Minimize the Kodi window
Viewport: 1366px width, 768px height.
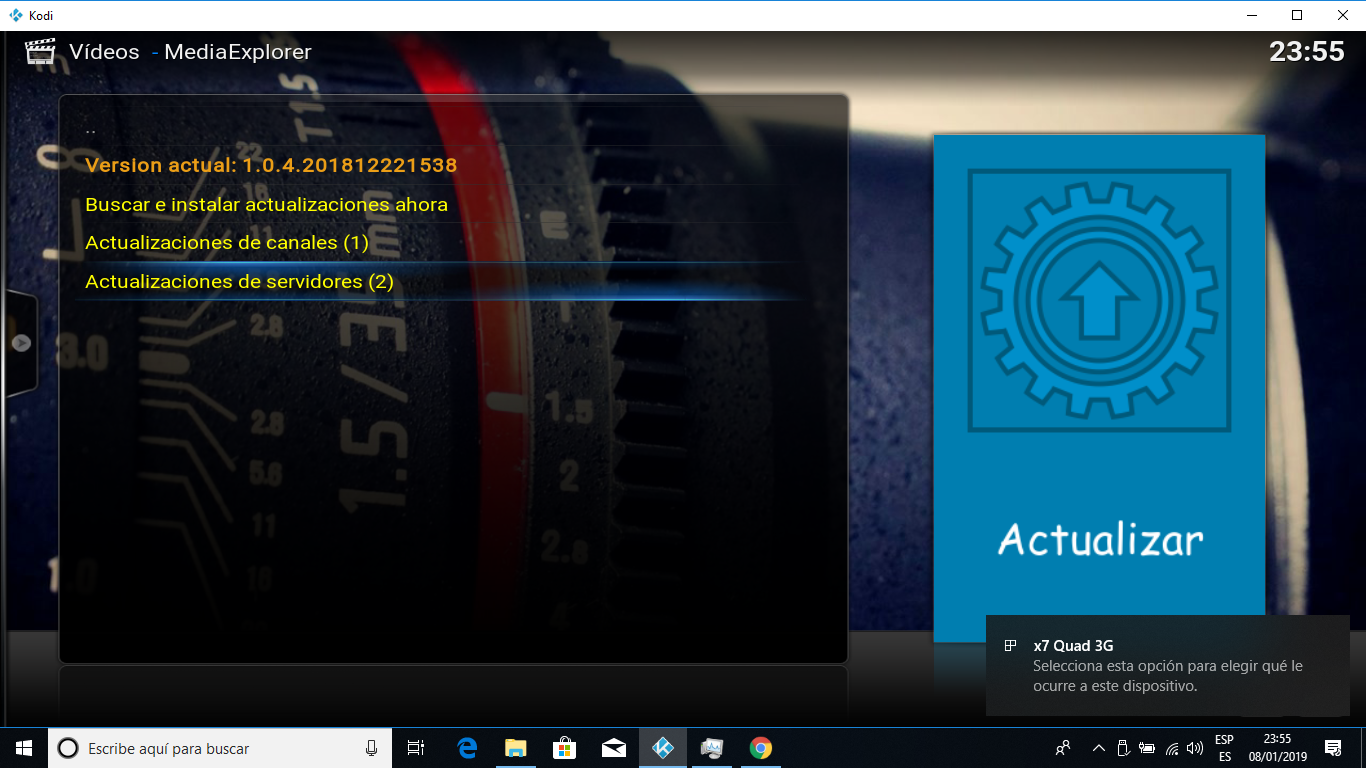[x=1251, y=15]
